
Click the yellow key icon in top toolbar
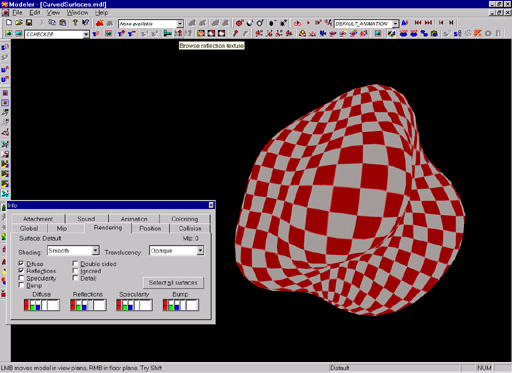coord(75,23)
